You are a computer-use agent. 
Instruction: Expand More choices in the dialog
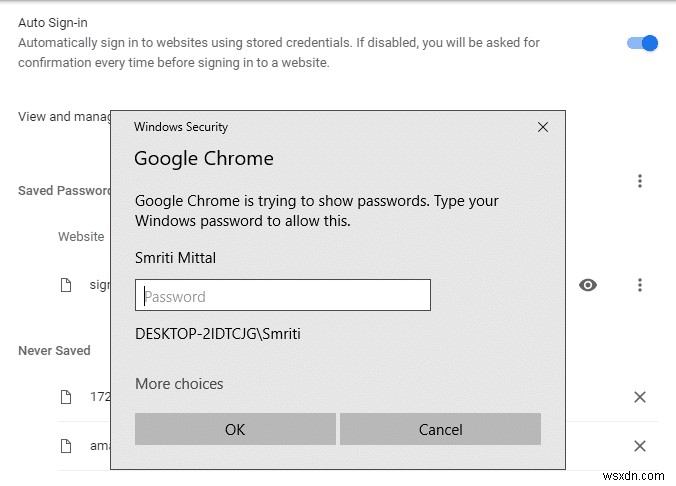click(x=179, y=384)
